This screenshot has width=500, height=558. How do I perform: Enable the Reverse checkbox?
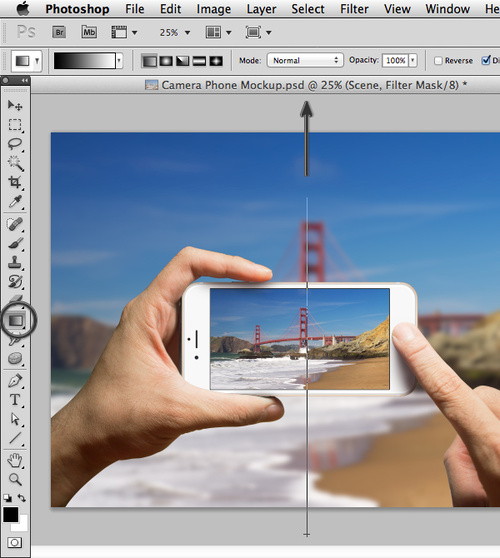pyautogui.click(x=438, y=61)
